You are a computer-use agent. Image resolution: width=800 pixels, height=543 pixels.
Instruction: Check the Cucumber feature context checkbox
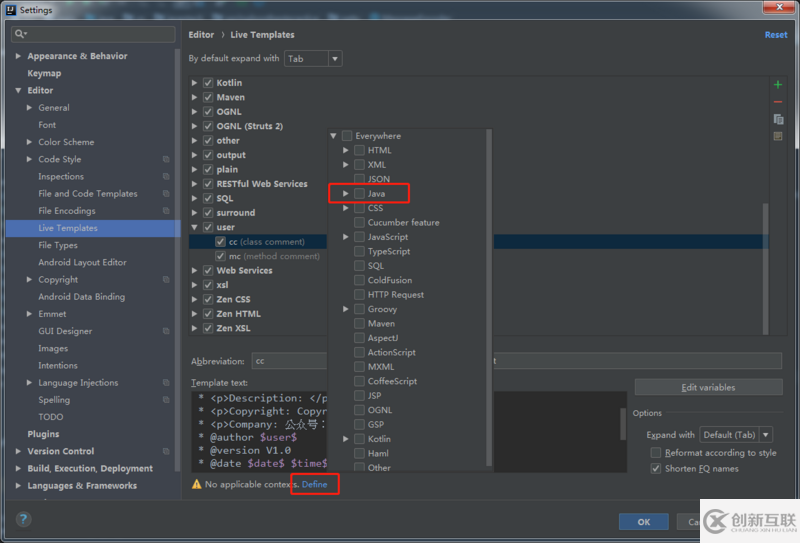[359, 223]
